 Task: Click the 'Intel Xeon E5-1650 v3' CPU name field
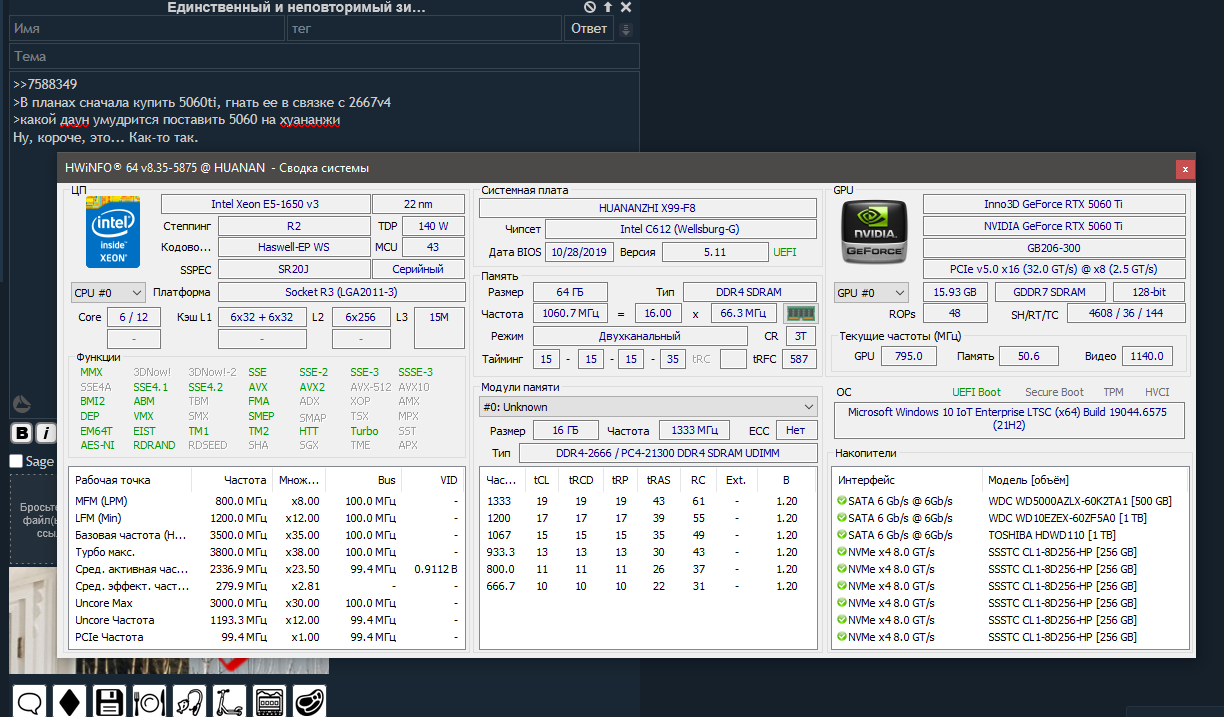pyautogui.click(x=265, y=204)
